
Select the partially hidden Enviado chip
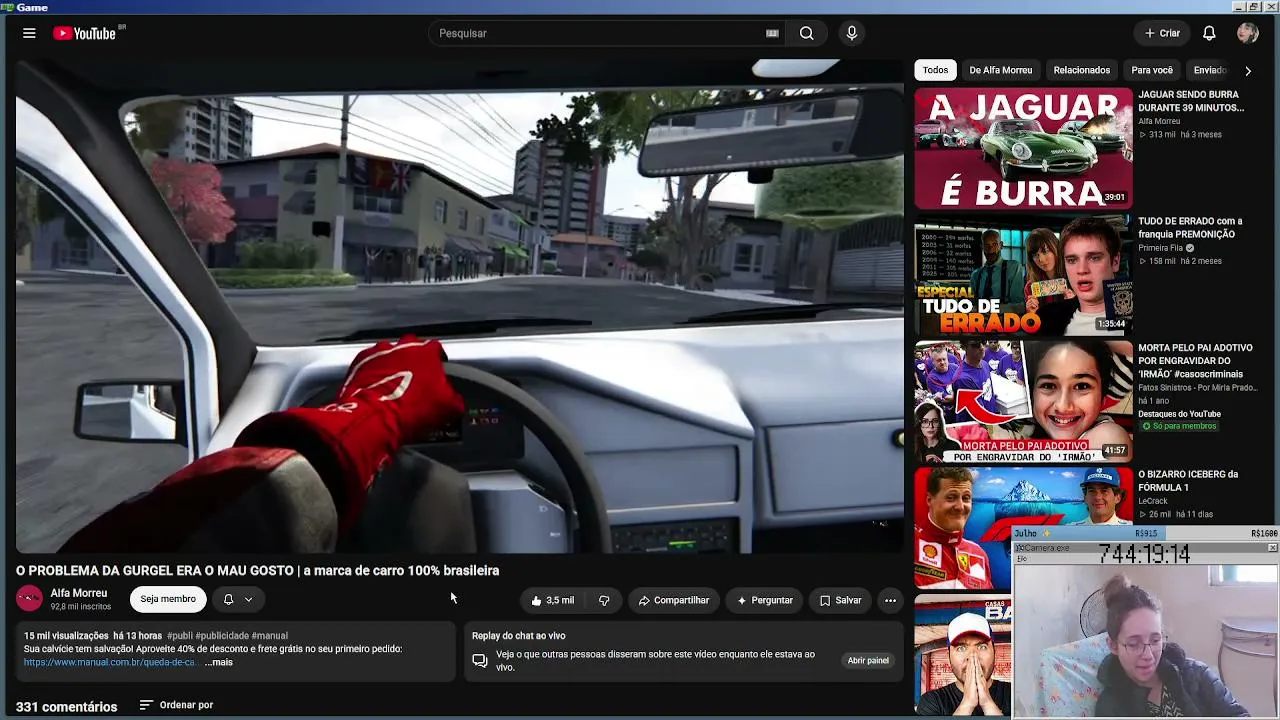click(x=1209, y=70)
